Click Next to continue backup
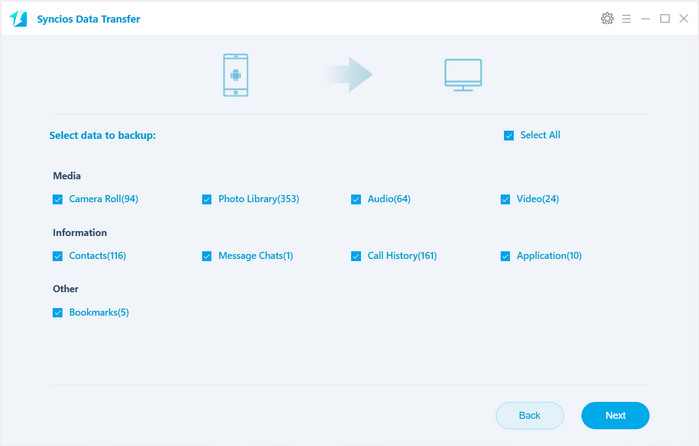The width and height of the screenshot is (699, 446). click(615, 415)
